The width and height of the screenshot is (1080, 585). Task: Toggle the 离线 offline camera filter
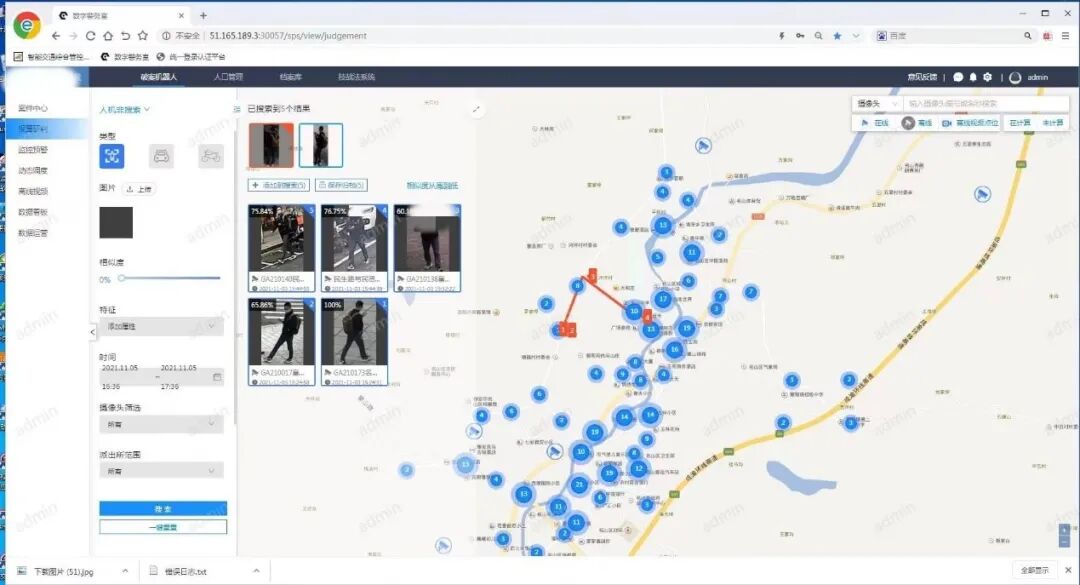click(x=917, y=123)
